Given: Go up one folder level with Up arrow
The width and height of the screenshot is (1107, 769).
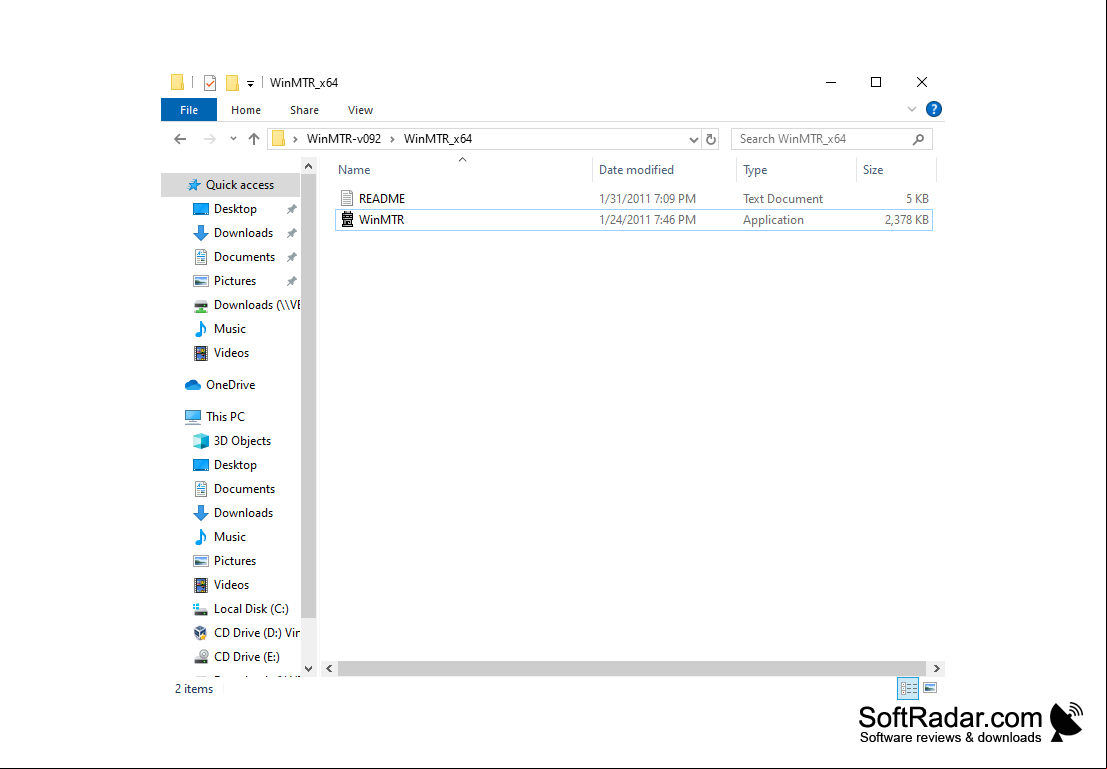Looking at the screenshot, I should 254,139.
